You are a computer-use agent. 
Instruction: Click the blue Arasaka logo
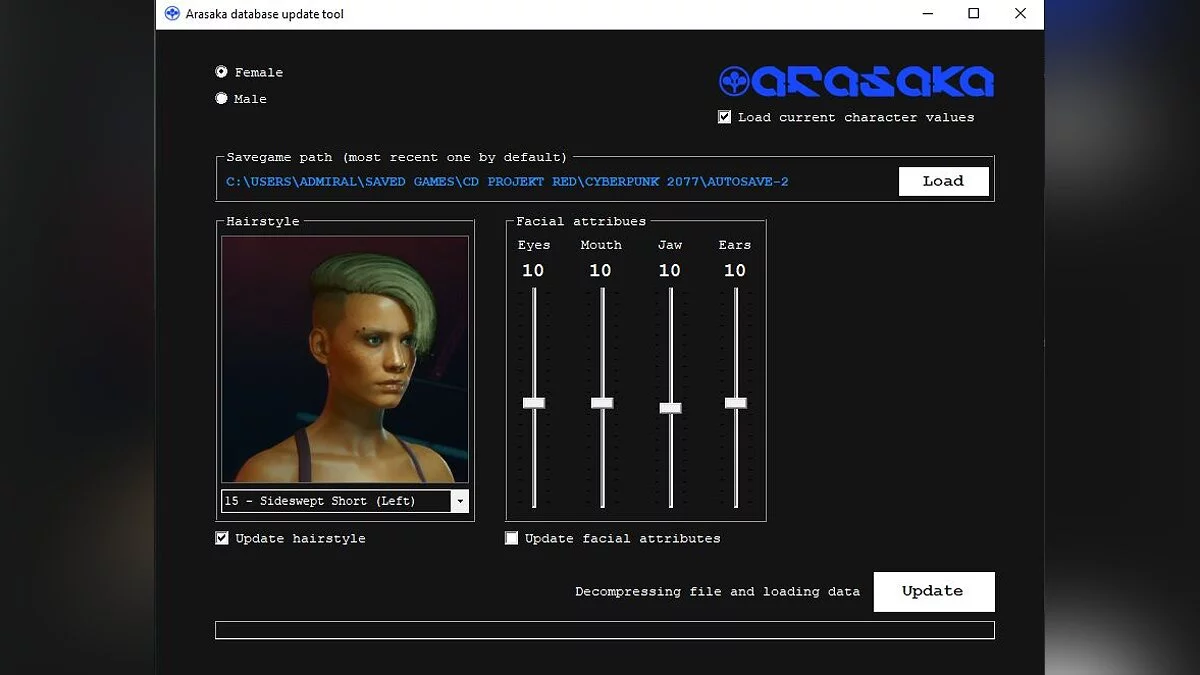[856, 82]
